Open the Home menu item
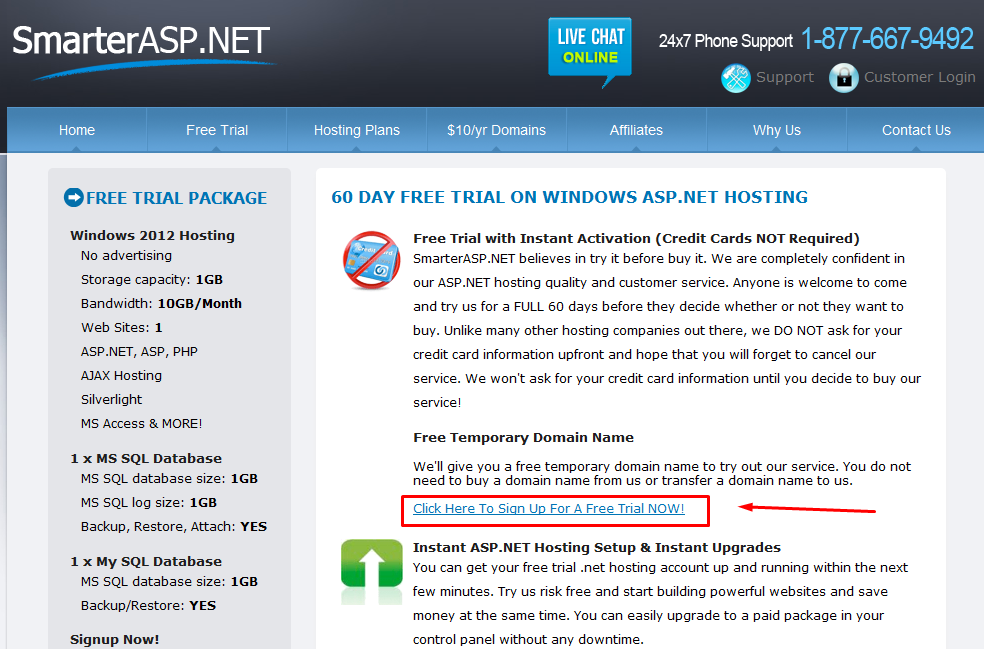This screenshot has height=649, width=984. [x=77, y=130]
